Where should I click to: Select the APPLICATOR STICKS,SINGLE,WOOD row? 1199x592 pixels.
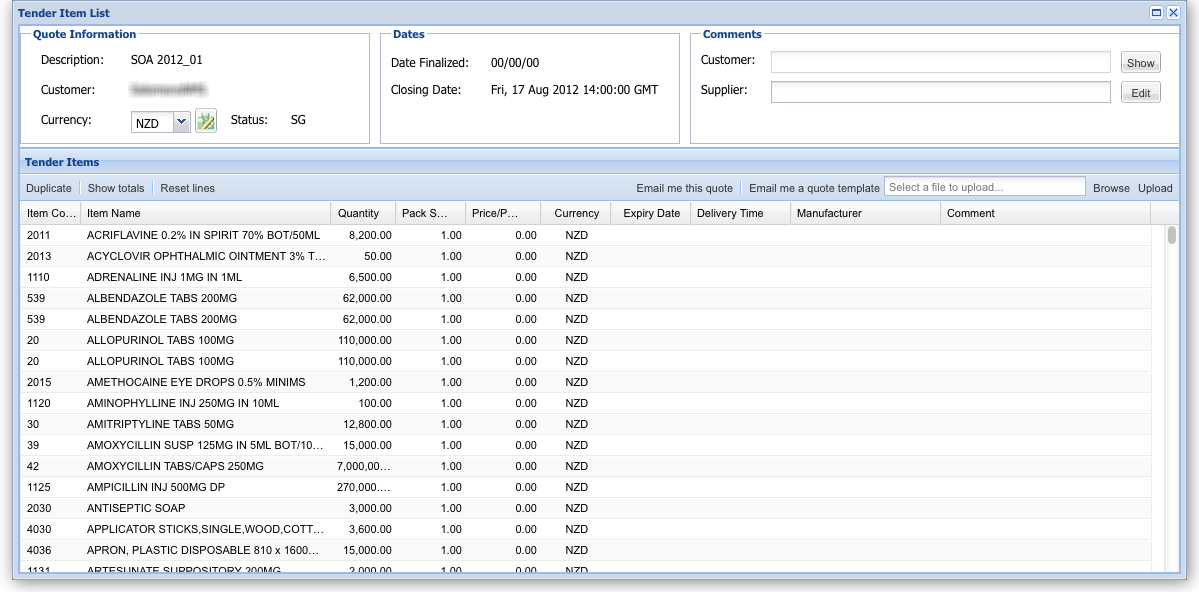coord(586,529)
